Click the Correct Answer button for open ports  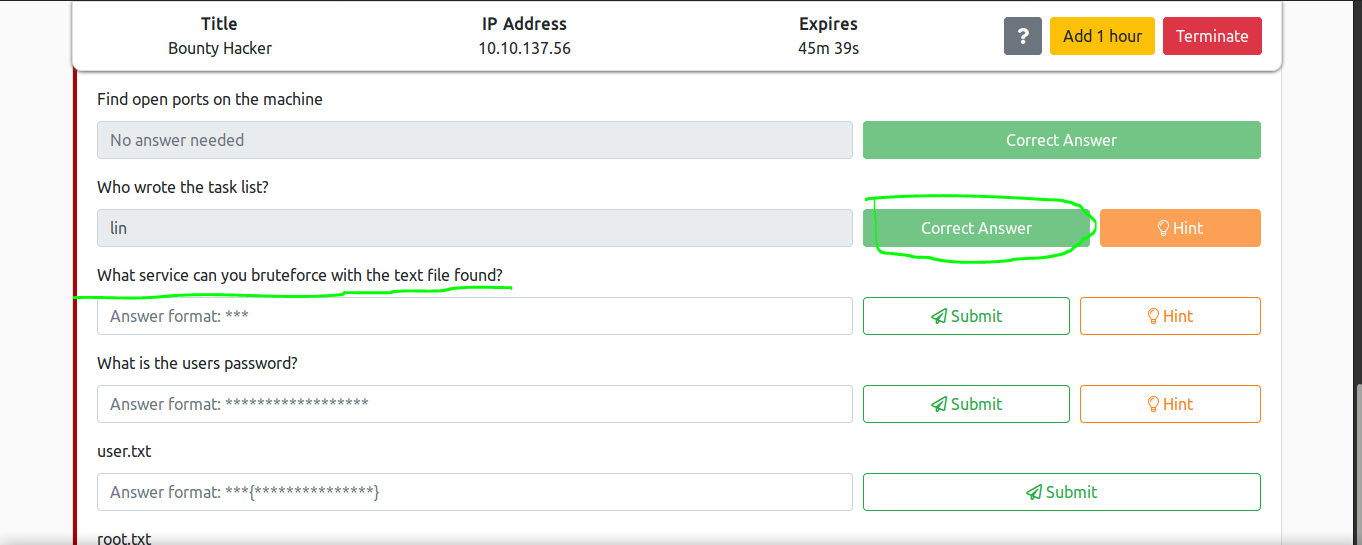click(1061, 140)
